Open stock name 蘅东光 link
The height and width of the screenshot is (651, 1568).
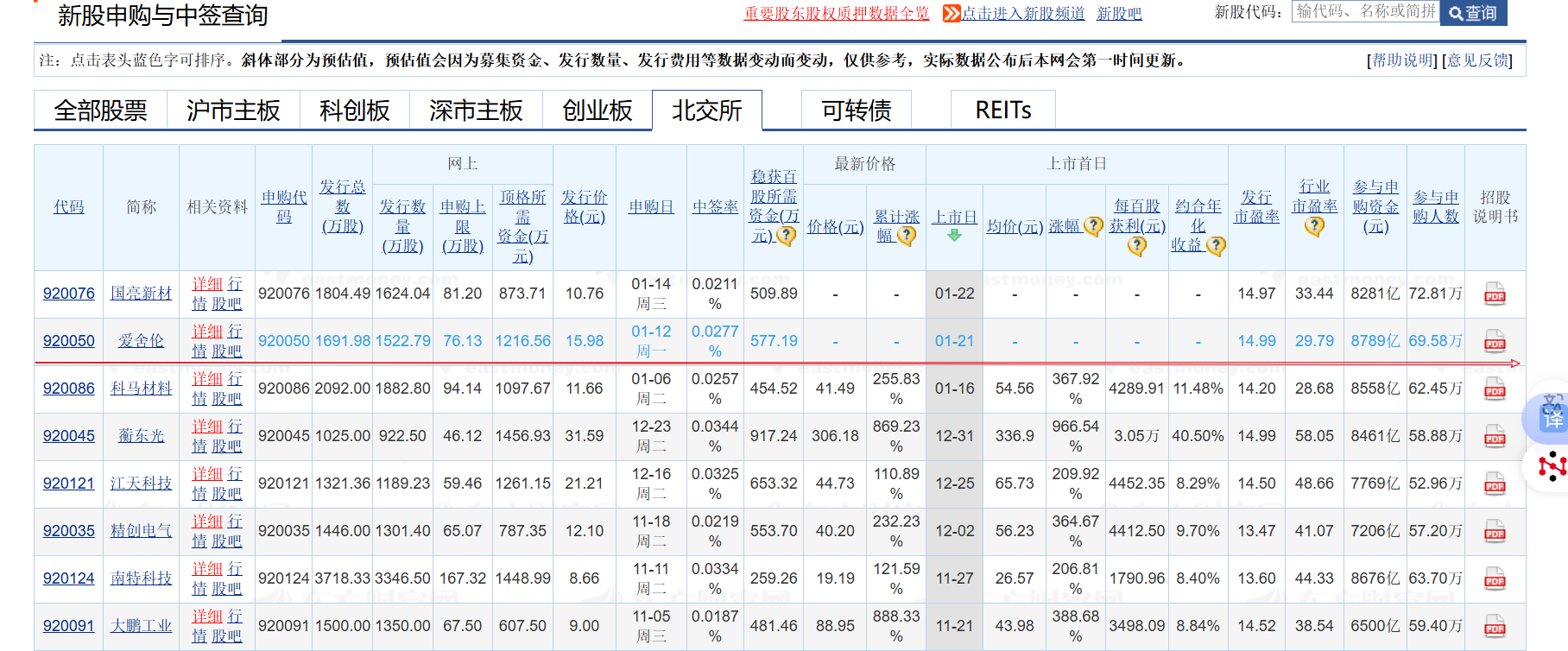pyautogui.click(x=141, y=436)
